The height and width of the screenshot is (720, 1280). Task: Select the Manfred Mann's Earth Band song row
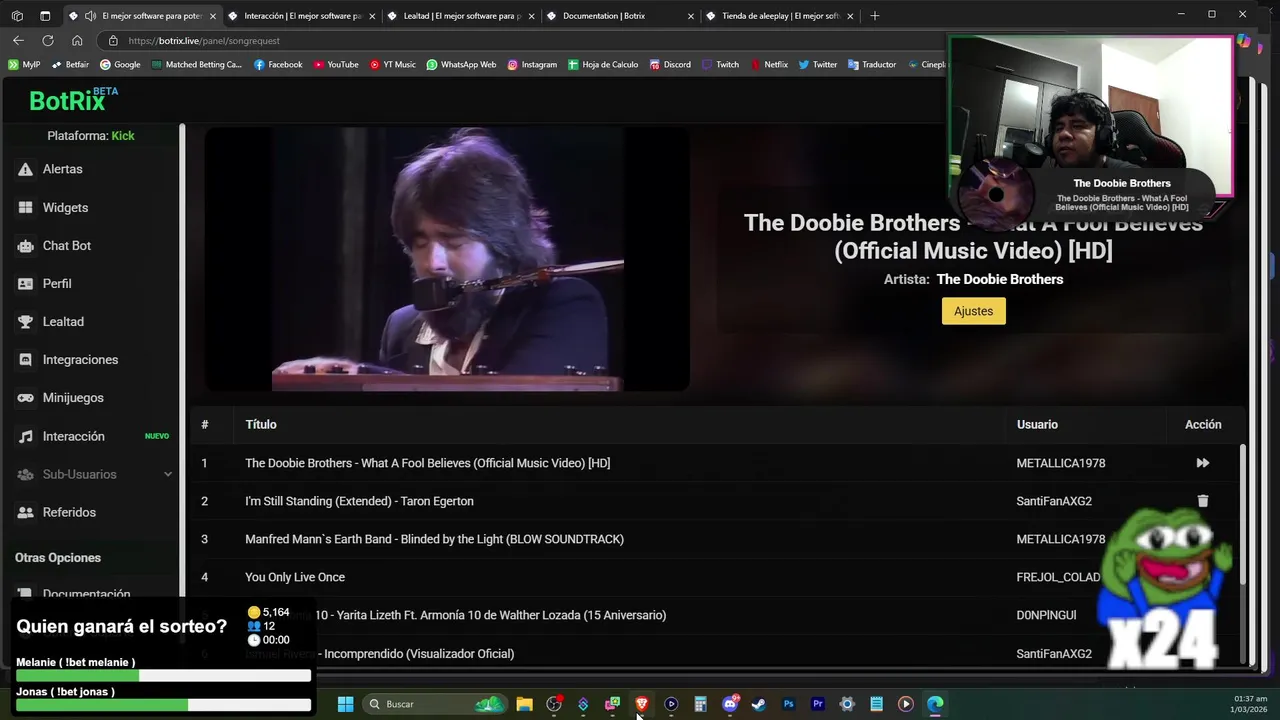[x=715, y=539]
